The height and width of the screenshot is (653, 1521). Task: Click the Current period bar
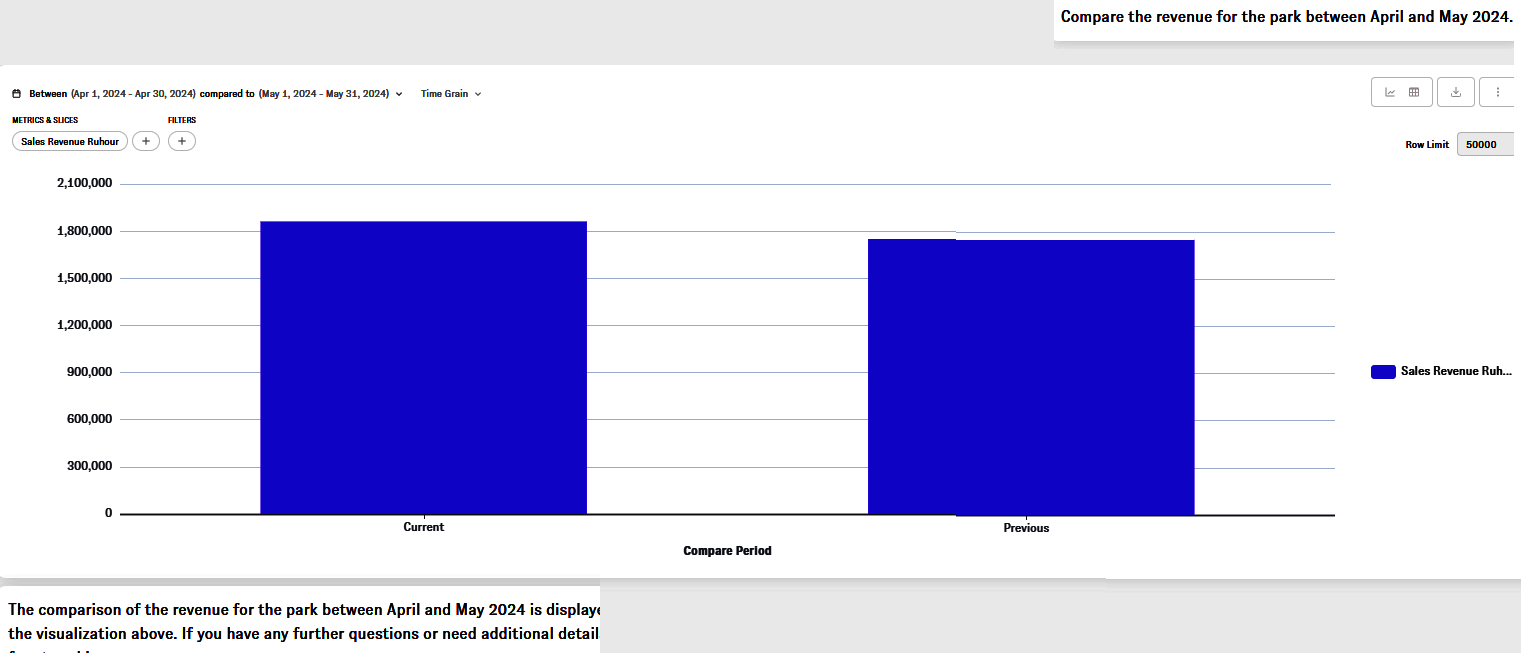click(423, 367)
